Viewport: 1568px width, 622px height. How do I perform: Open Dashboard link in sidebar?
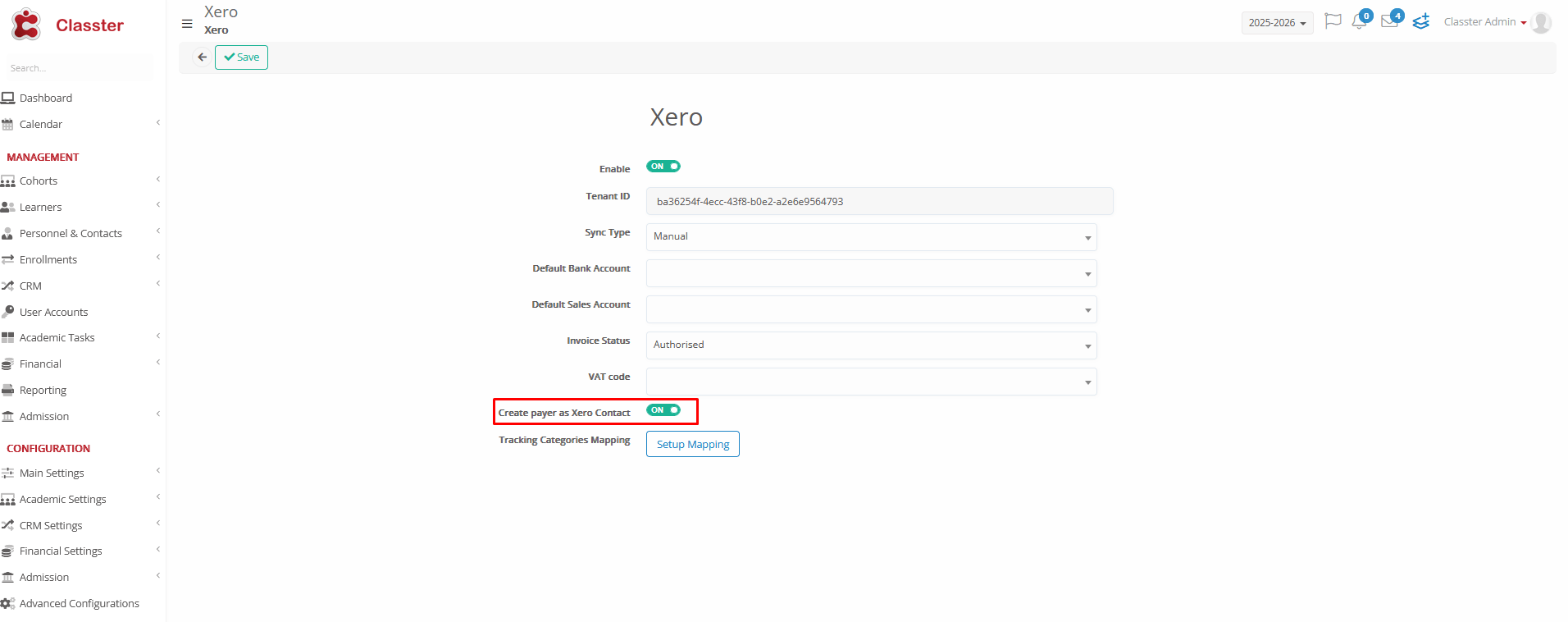[x=46, y=98]
